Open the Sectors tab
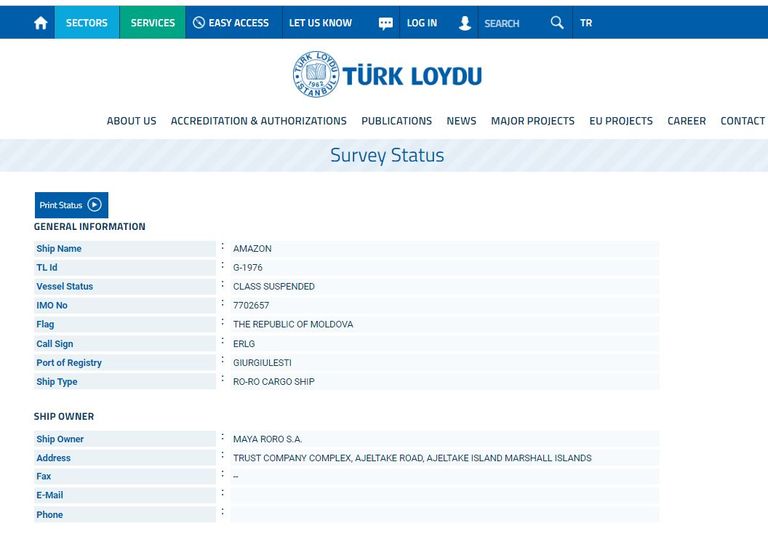 (x=86, y=23)
